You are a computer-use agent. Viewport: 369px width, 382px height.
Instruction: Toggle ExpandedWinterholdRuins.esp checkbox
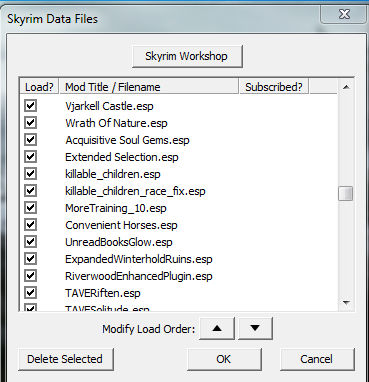pos(31,259)
